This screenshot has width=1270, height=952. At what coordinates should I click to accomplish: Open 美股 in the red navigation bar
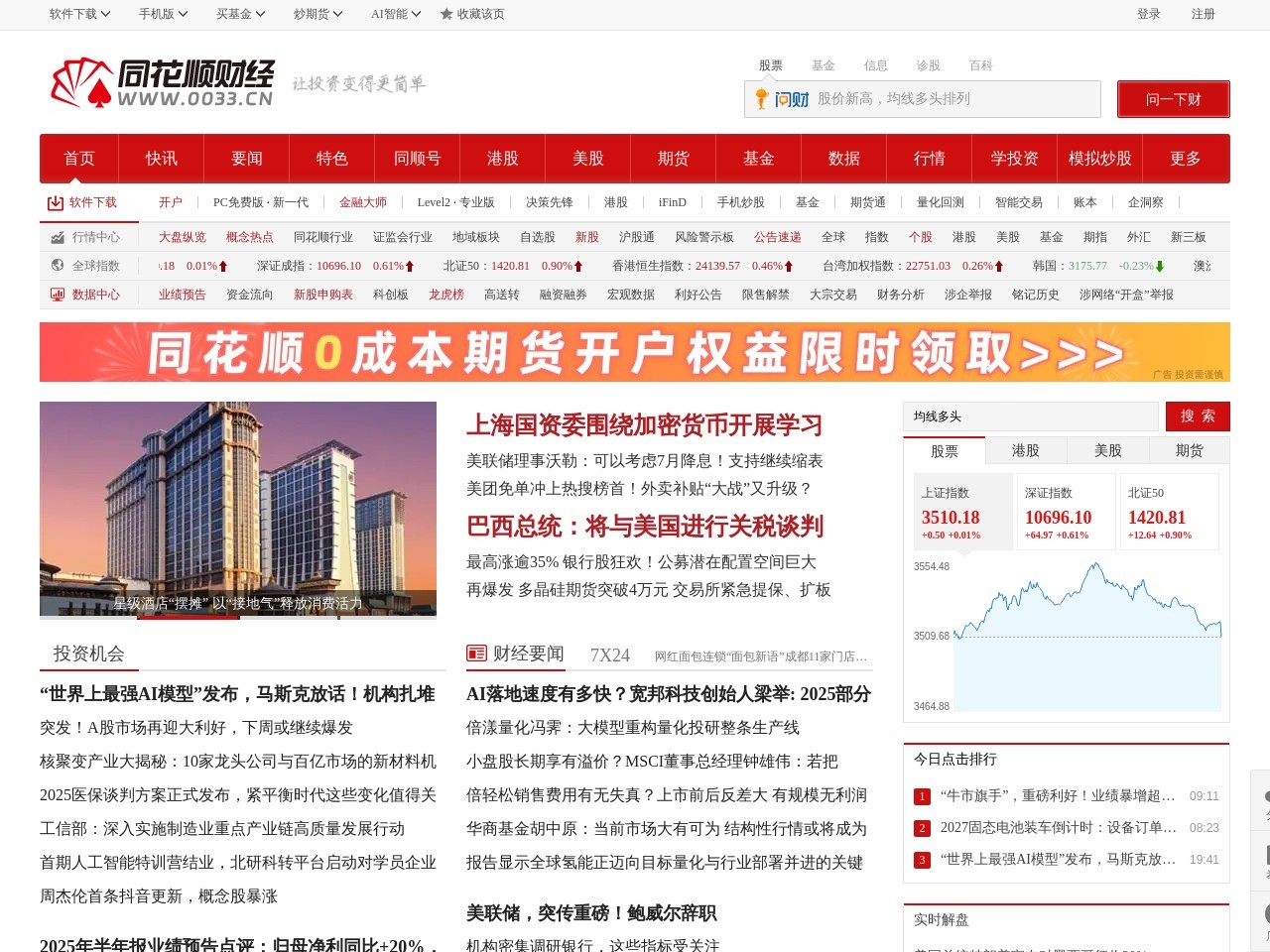[588, 159]
